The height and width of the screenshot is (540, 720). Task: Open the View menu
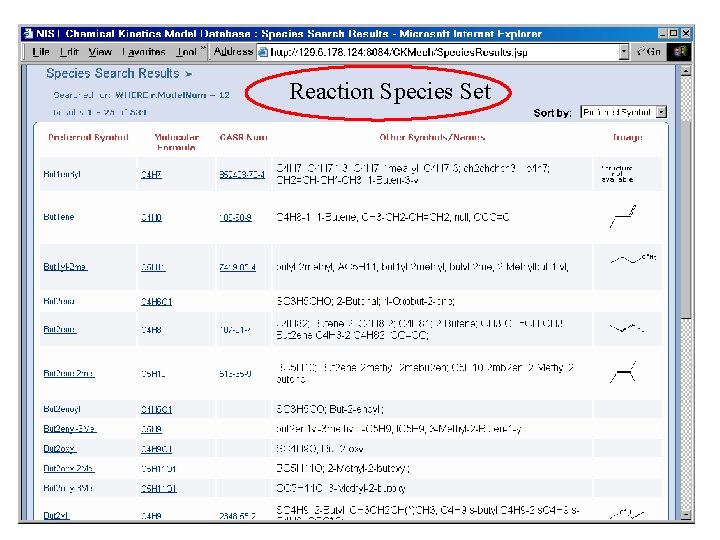coord(100,52)
